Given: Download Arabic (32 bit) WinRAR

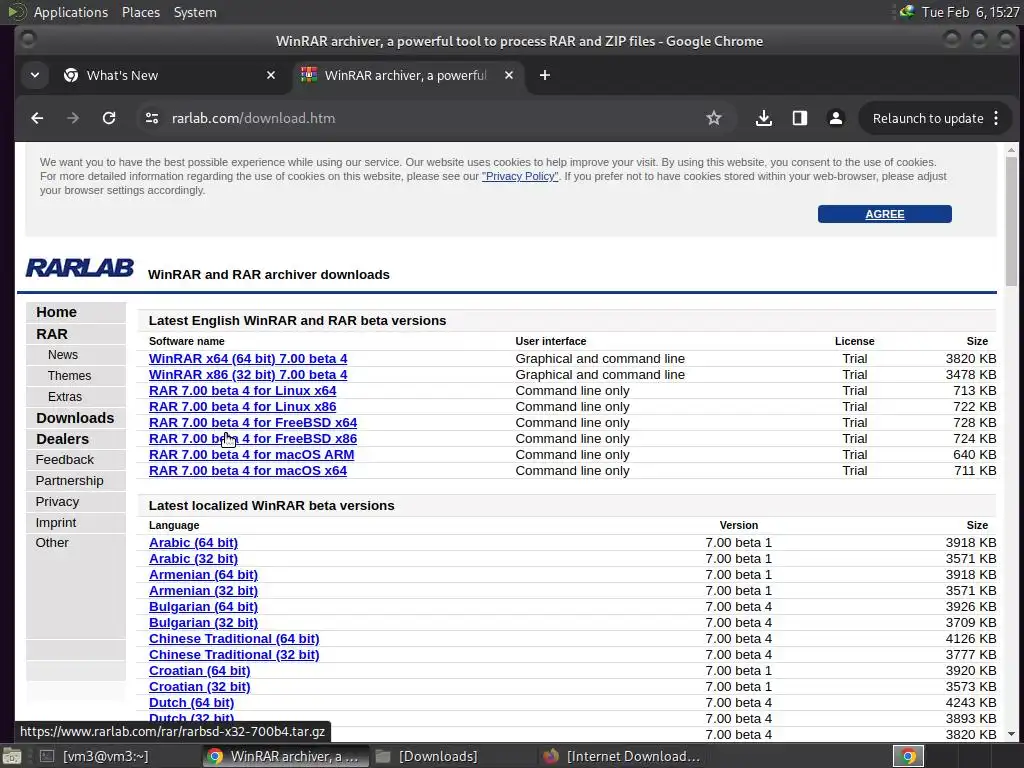Looking at the screenshot, I should [193, 559].
